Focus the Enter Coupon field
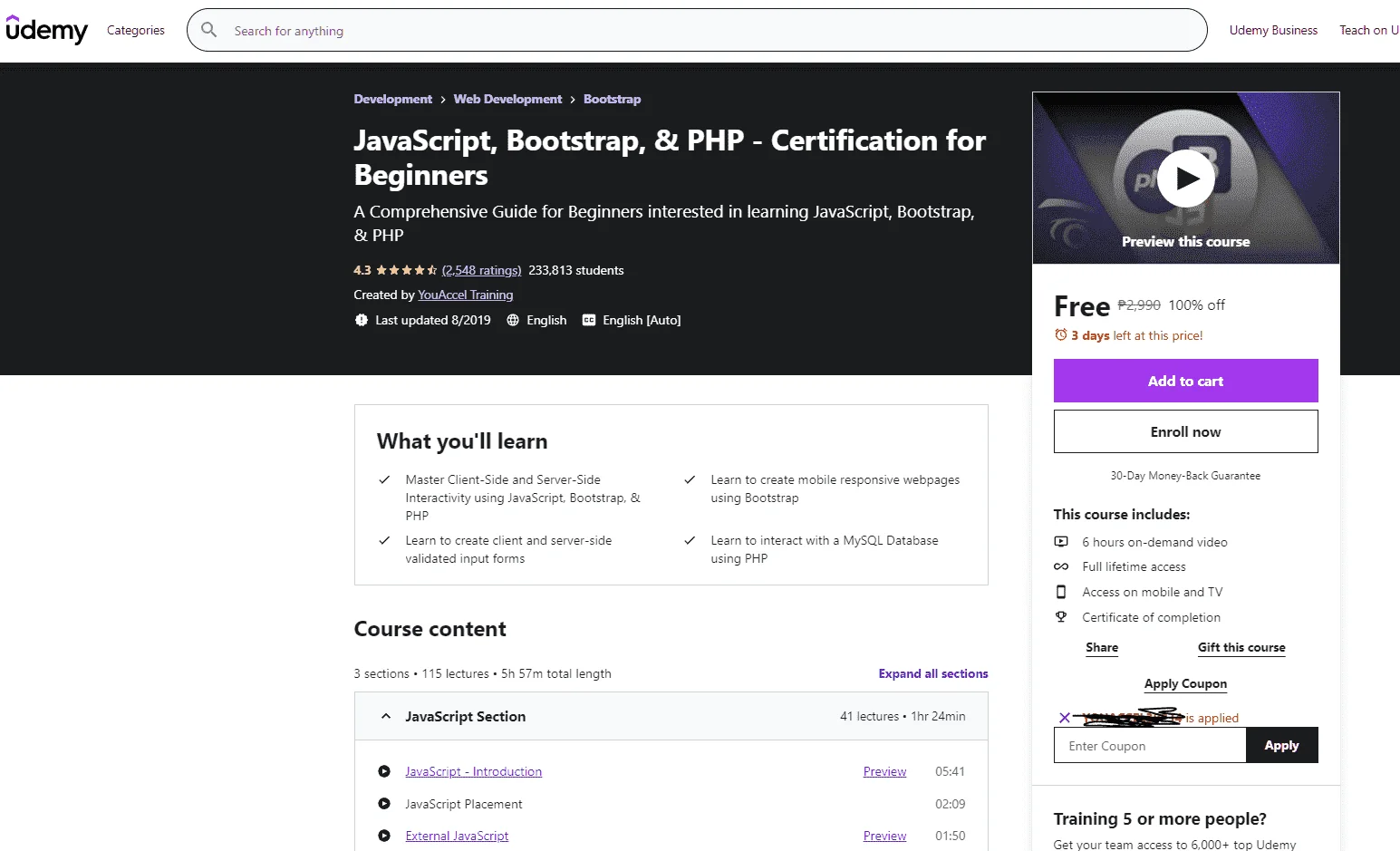1400x851 pixels. pos(1150,745)
